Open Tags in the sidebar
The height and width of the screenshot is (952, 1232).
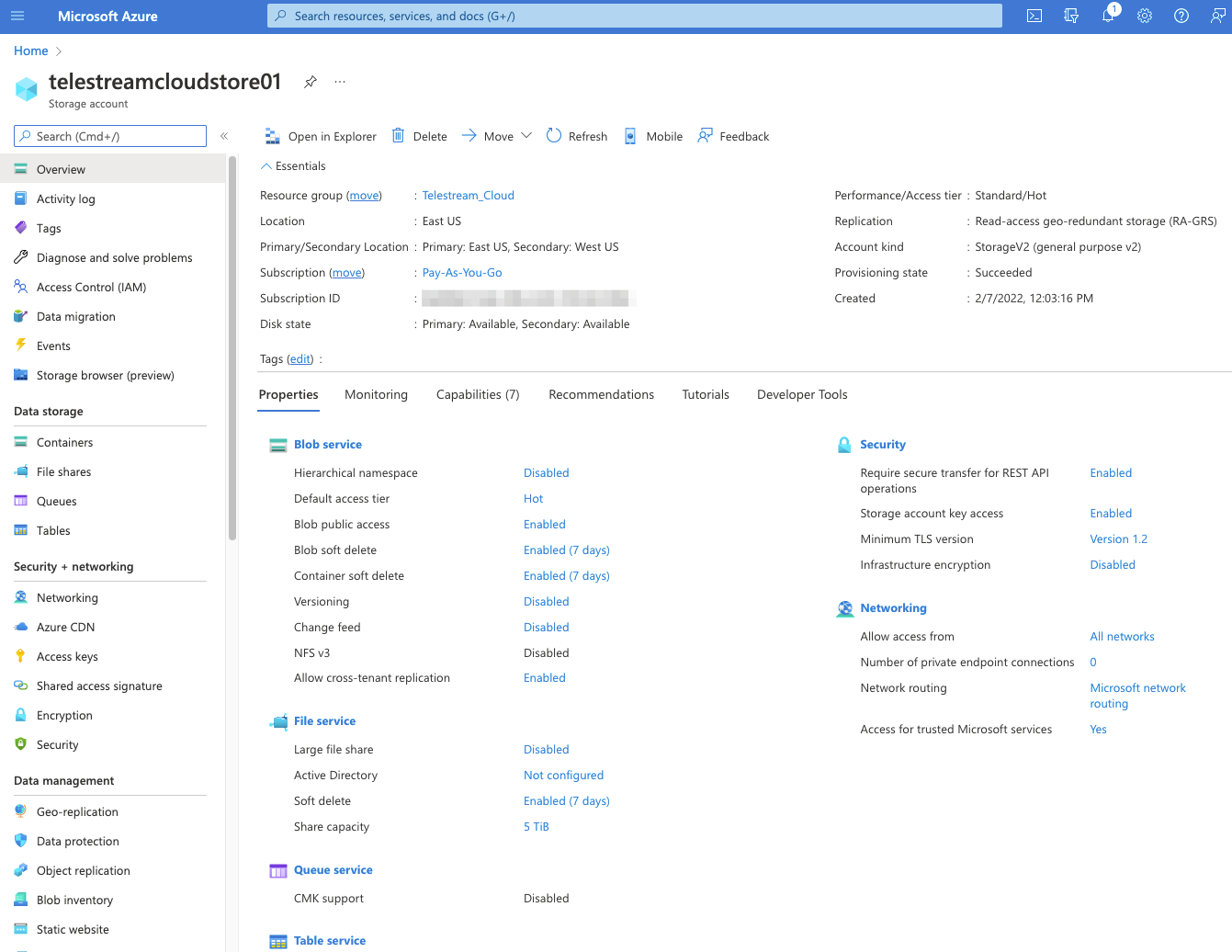[x=112, y=228]
